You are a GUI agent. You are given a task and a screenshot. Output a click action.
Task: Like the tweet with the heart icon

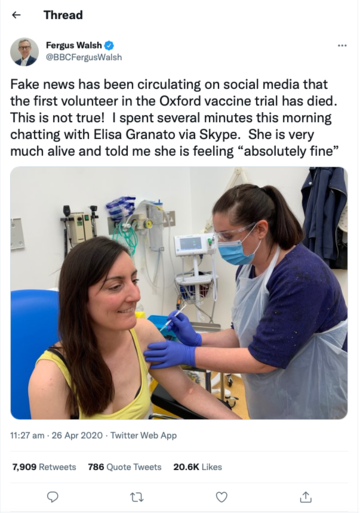coord(222,497)
